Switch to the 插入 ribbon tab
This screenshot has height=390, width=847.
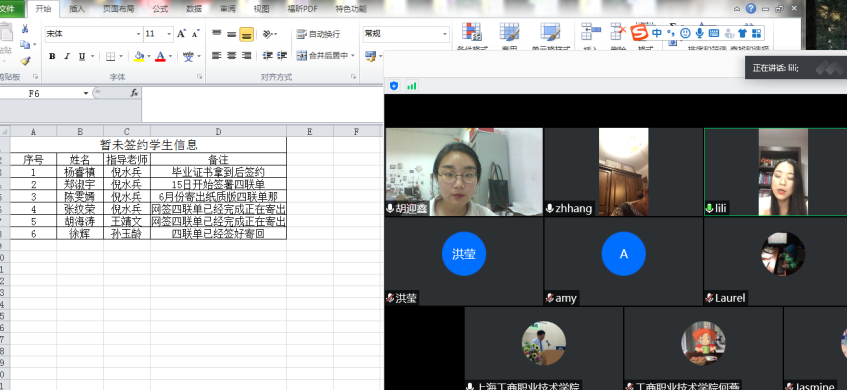(x=77, y=9)
